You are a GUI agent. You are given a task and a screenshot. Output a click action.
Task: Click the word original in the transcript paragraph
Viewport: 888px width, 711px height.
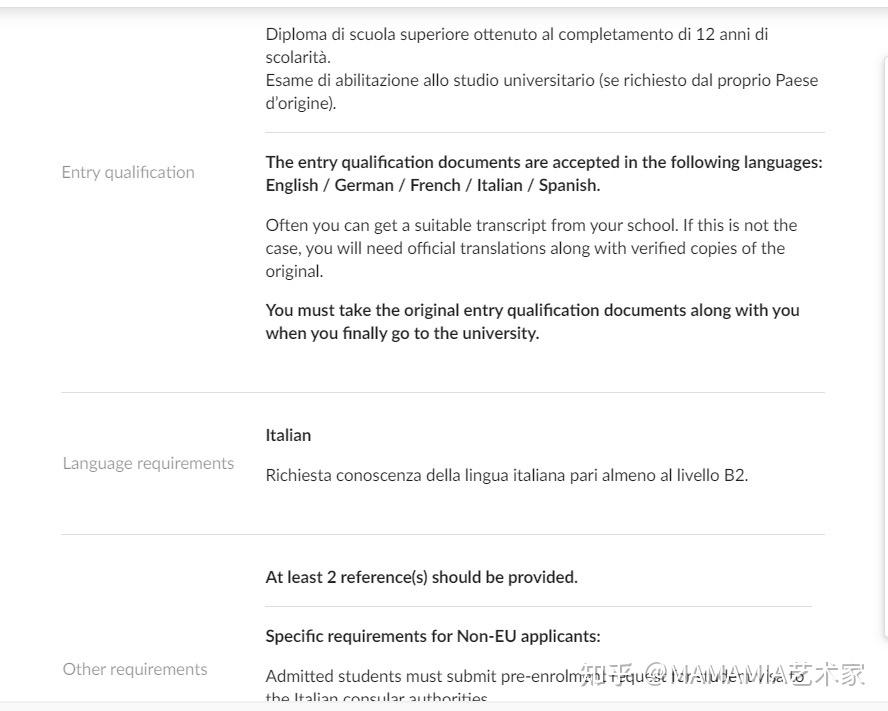[x=293, y=271]
